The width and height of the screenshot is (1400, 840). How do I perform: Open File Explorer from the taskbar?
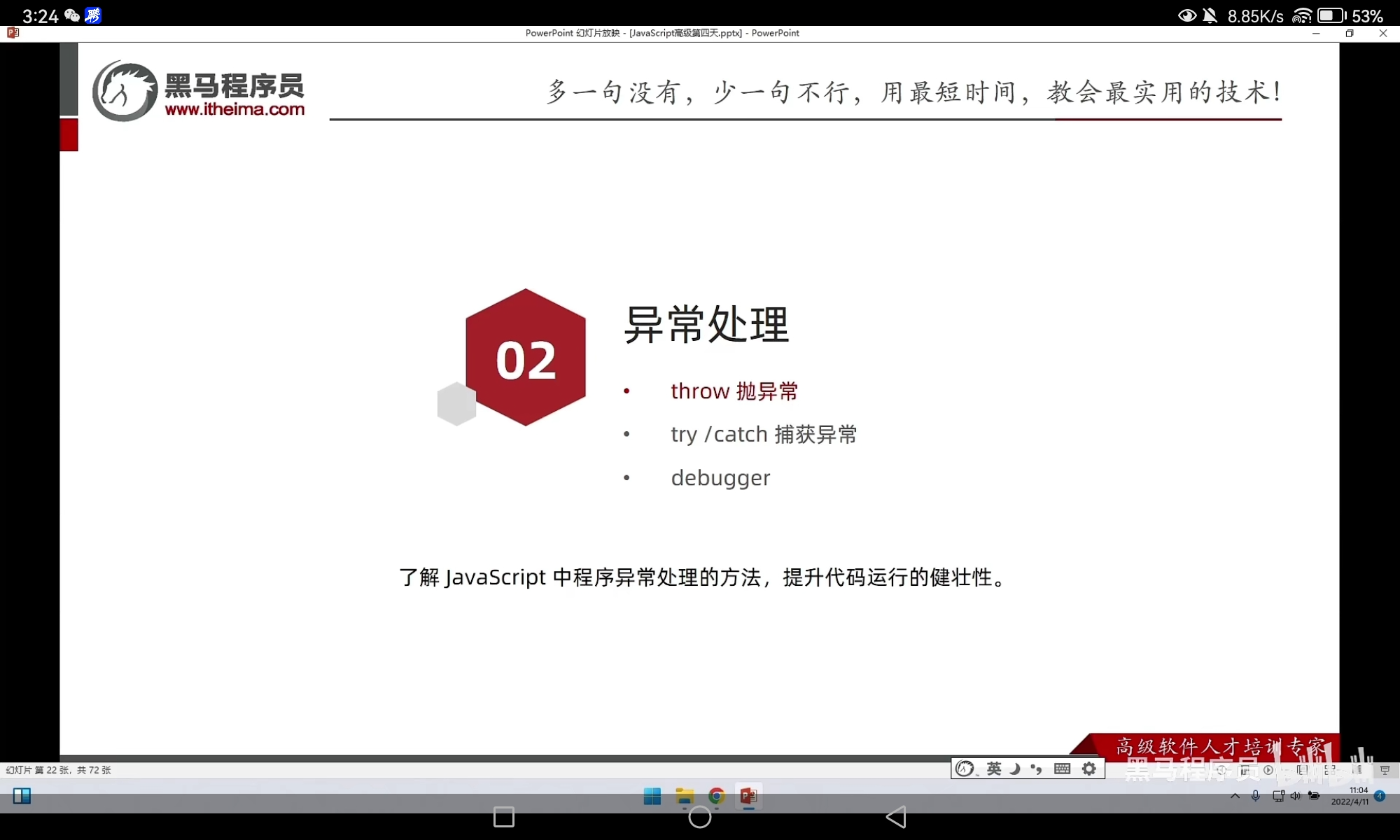(684, 796)
